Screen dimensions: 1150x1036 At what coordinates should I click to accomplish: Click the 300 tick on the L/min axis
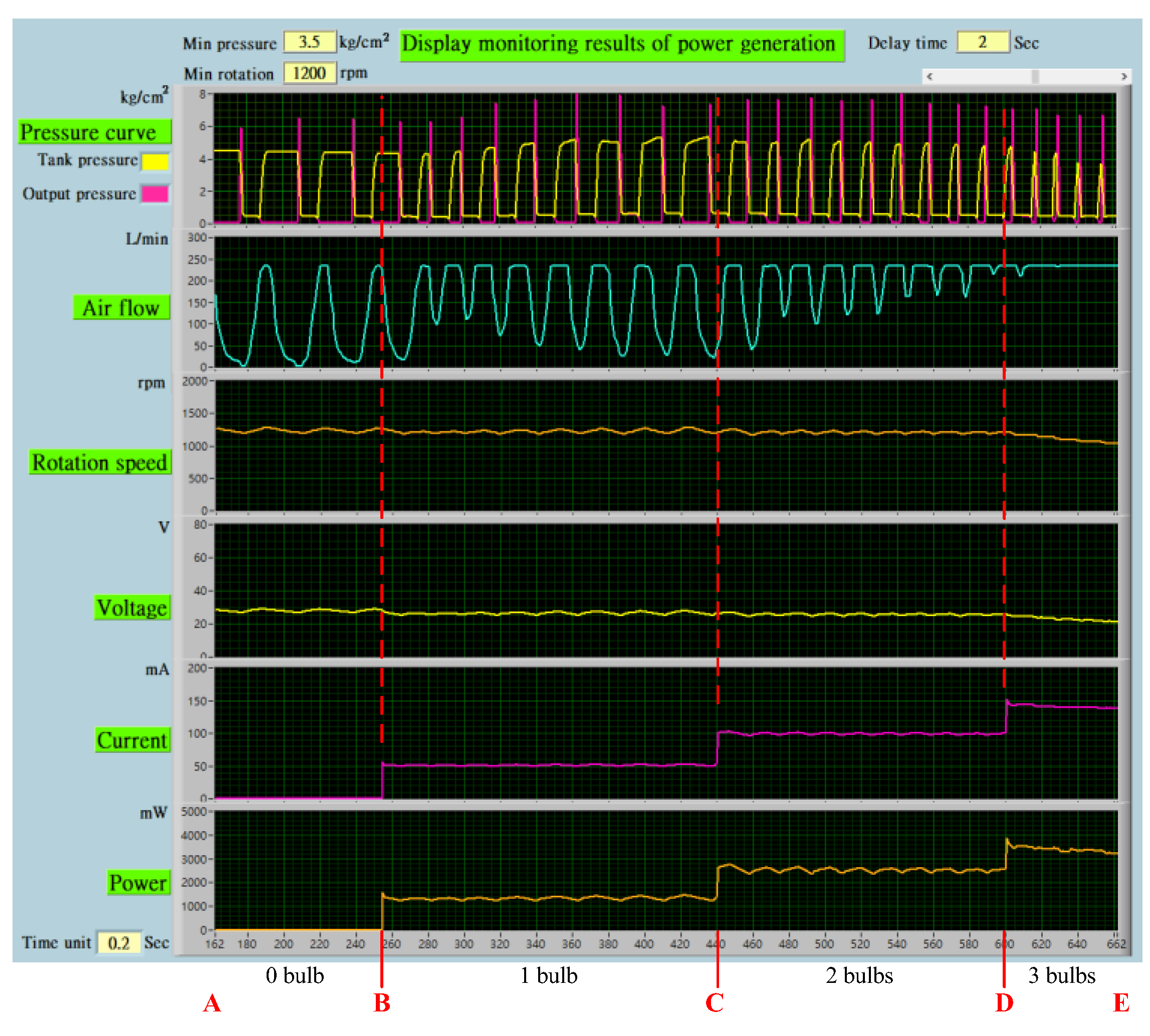[197, 237]
